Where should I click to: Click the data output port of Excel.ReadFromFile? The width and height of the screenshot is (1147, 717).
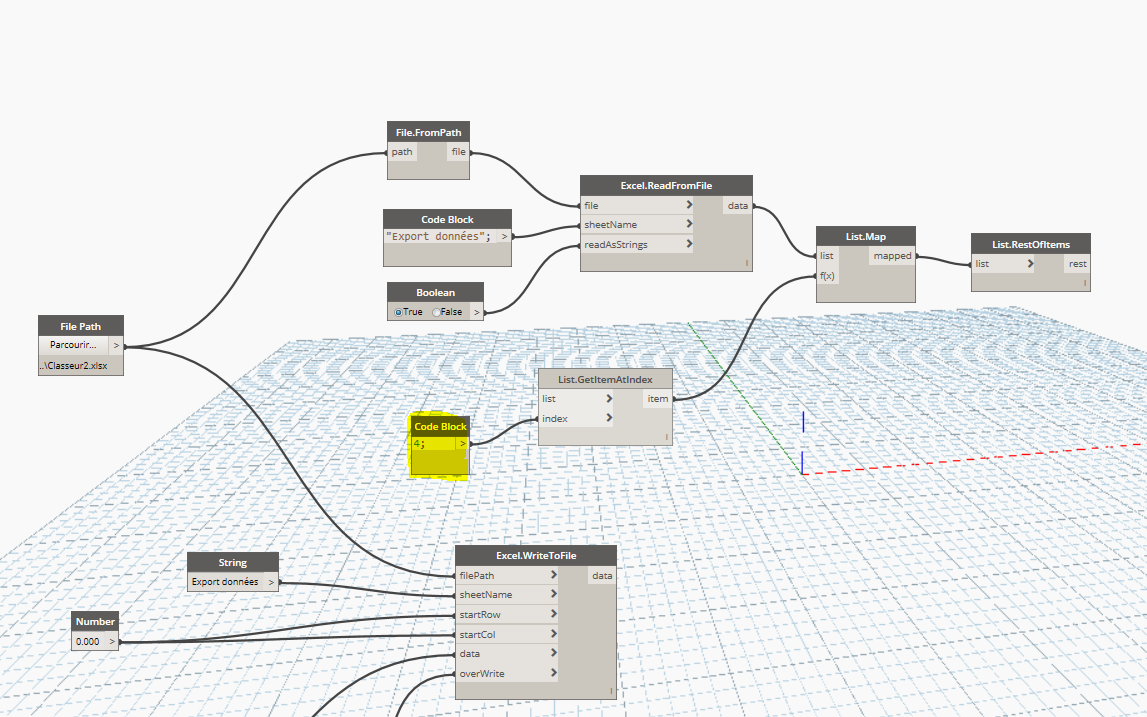(x=738, y=206)
